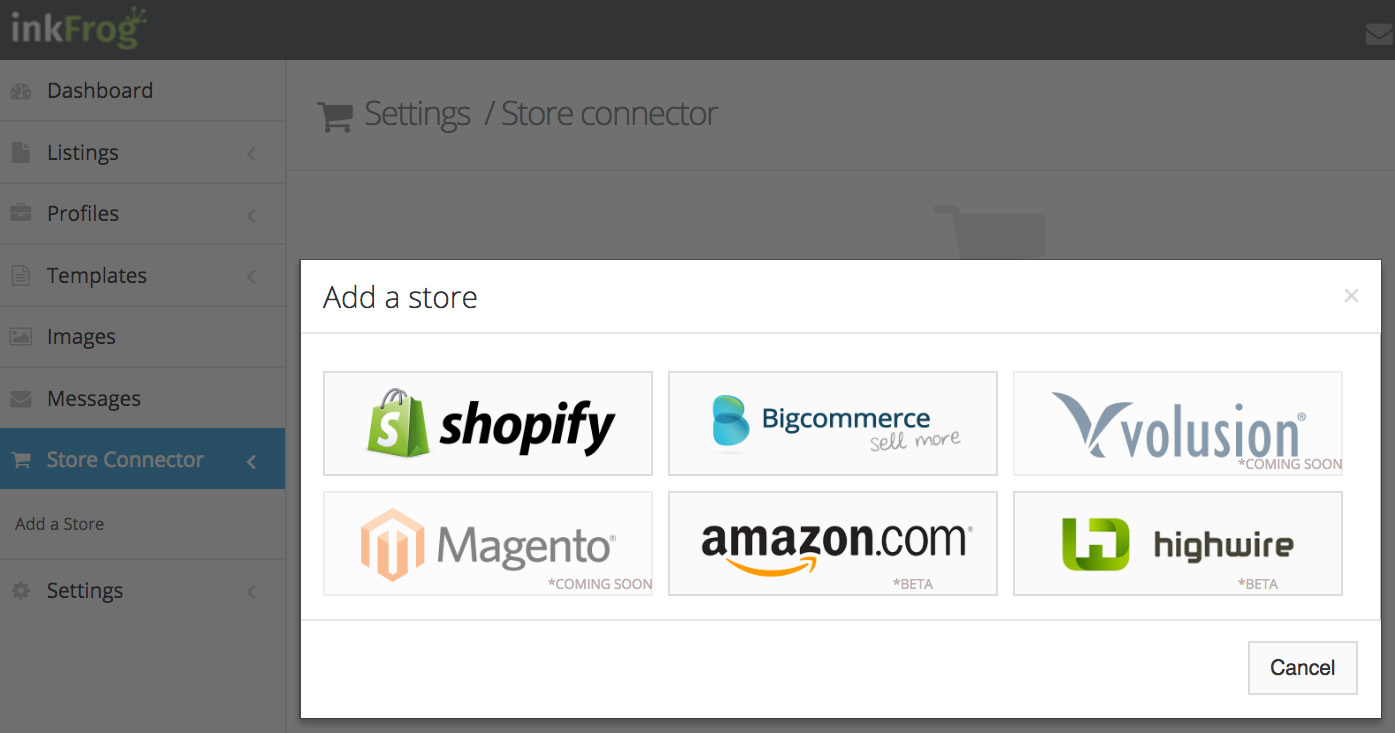Viewport: 1395px width, 733px height.
Task: Select the highwire beta store tile
Action: (1177, 543)
